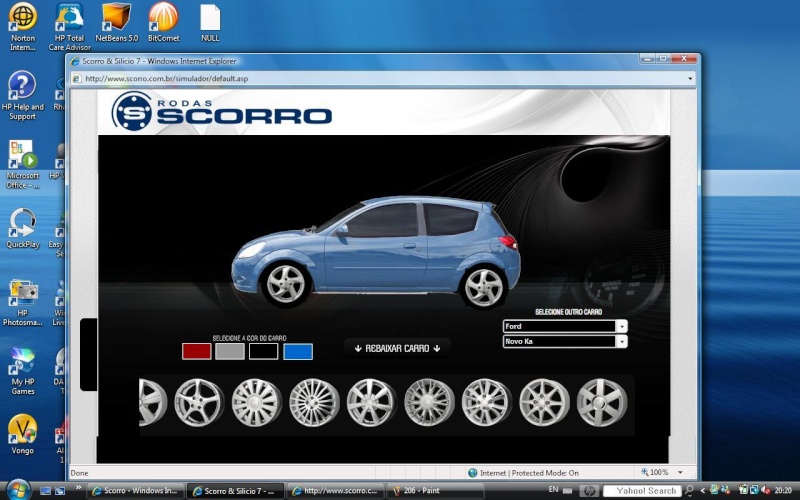
Task: Open HP Photosmart desktop icon
Action: (22, 302)
